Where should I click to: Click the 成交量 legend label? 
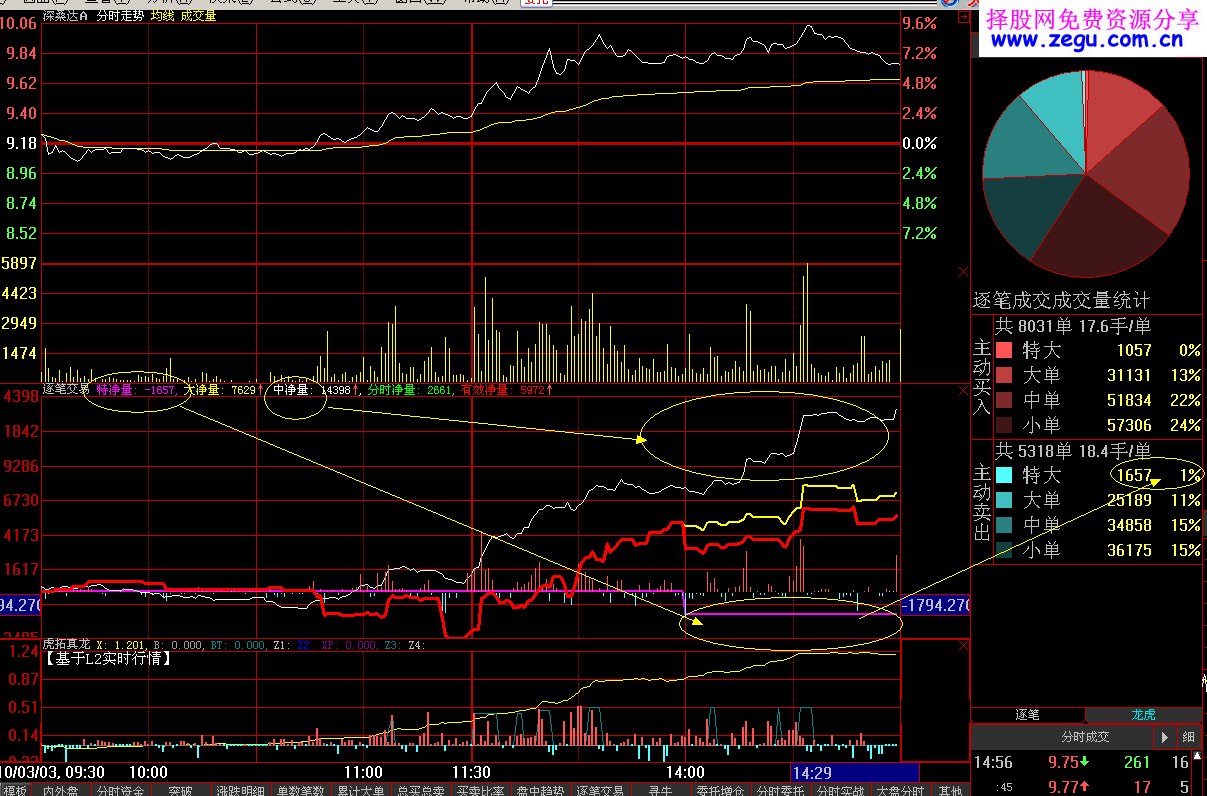[x=199, y=16]
